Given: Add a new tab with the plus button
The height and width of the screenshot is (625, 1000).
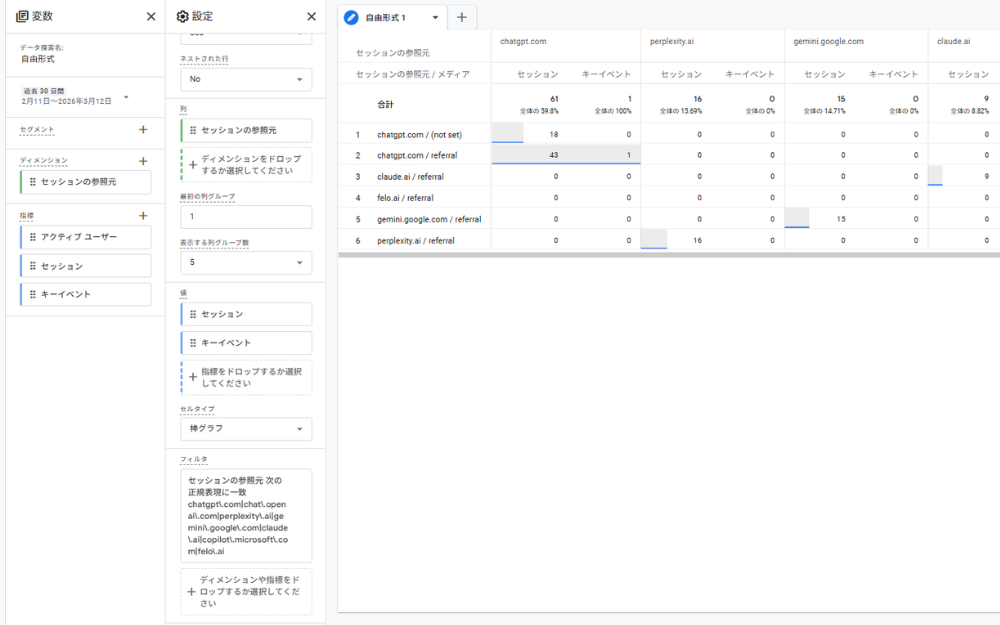Looking at the screenshot, I should click(x=463, y=17).
